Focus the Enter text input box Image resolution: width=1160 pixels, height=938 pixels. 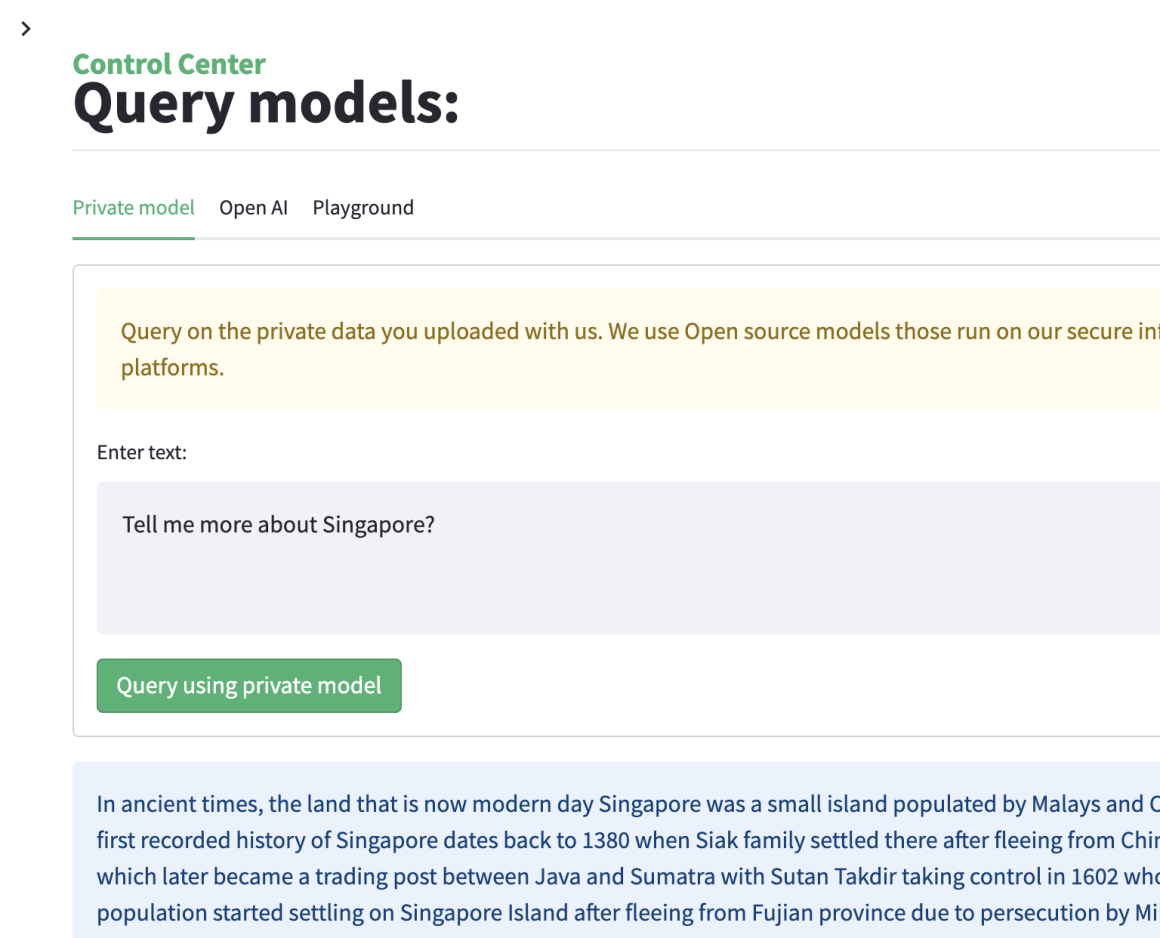point(628,557)
